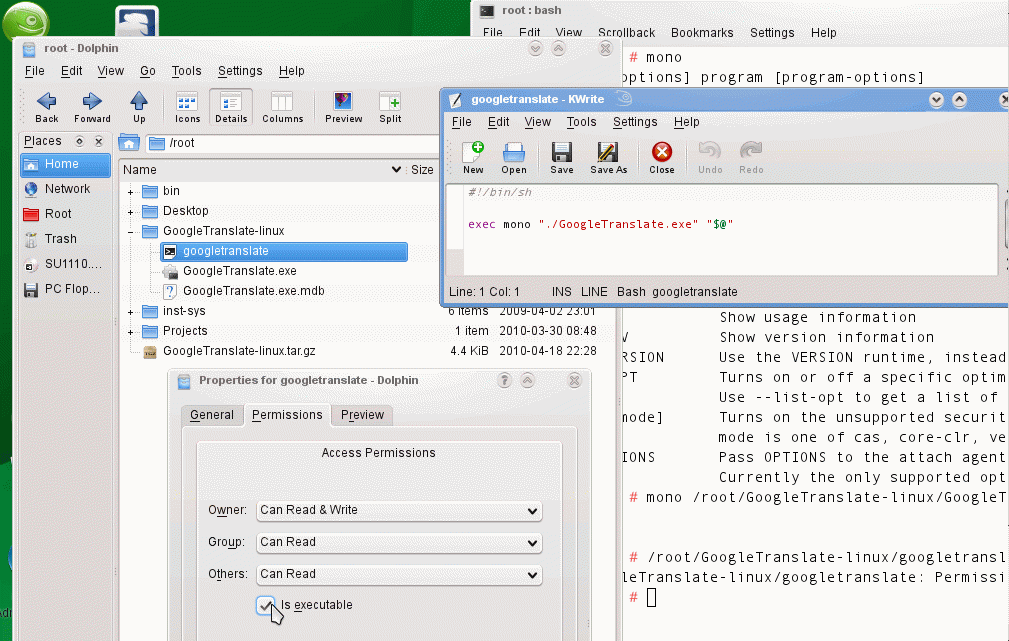
Task: Click Redo in KWrite toolbar
Action: (751, 158)
